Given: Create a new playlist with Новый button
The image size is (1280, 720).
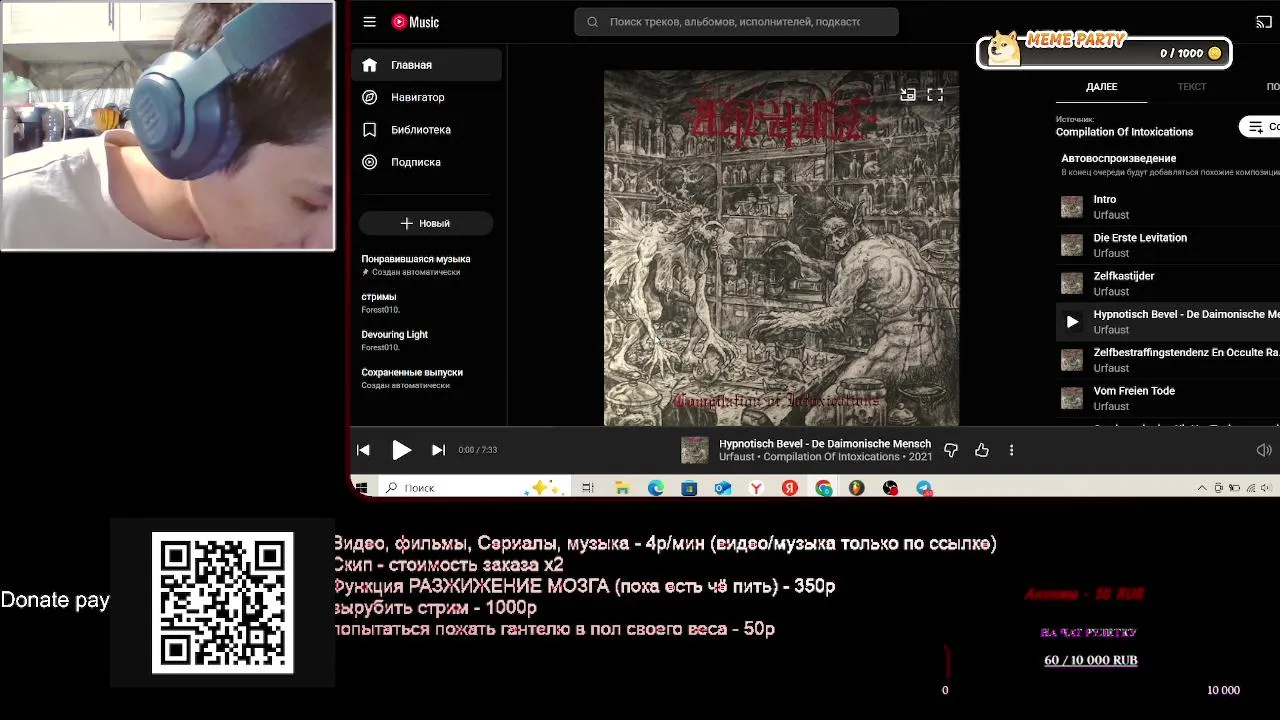Looking at the screenshot, I should click(x=425, y=223).
